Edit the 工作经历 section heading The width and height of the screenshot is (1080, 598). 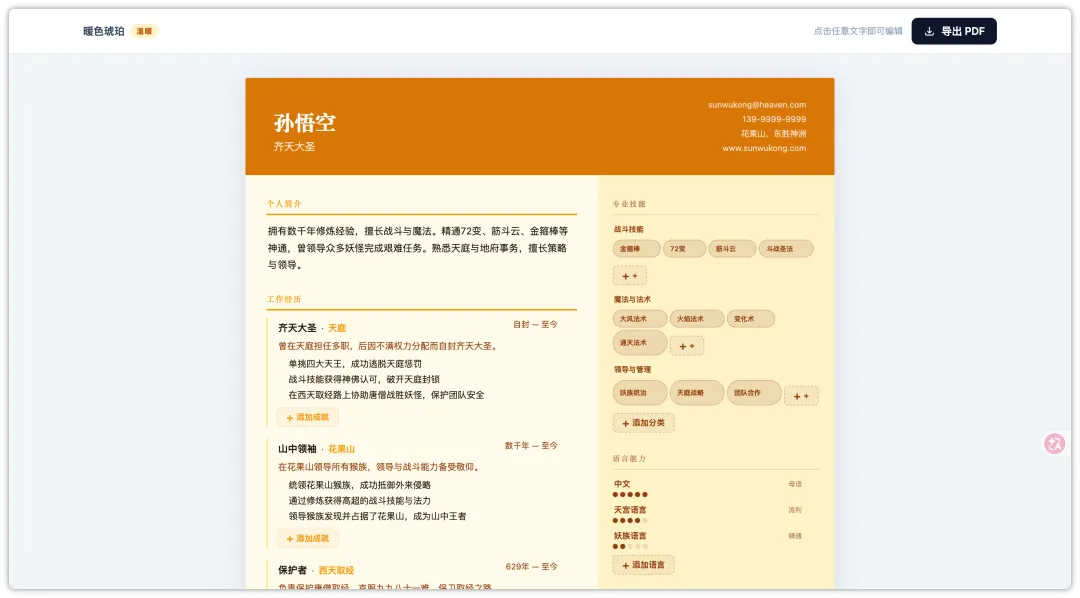point(284,299)
